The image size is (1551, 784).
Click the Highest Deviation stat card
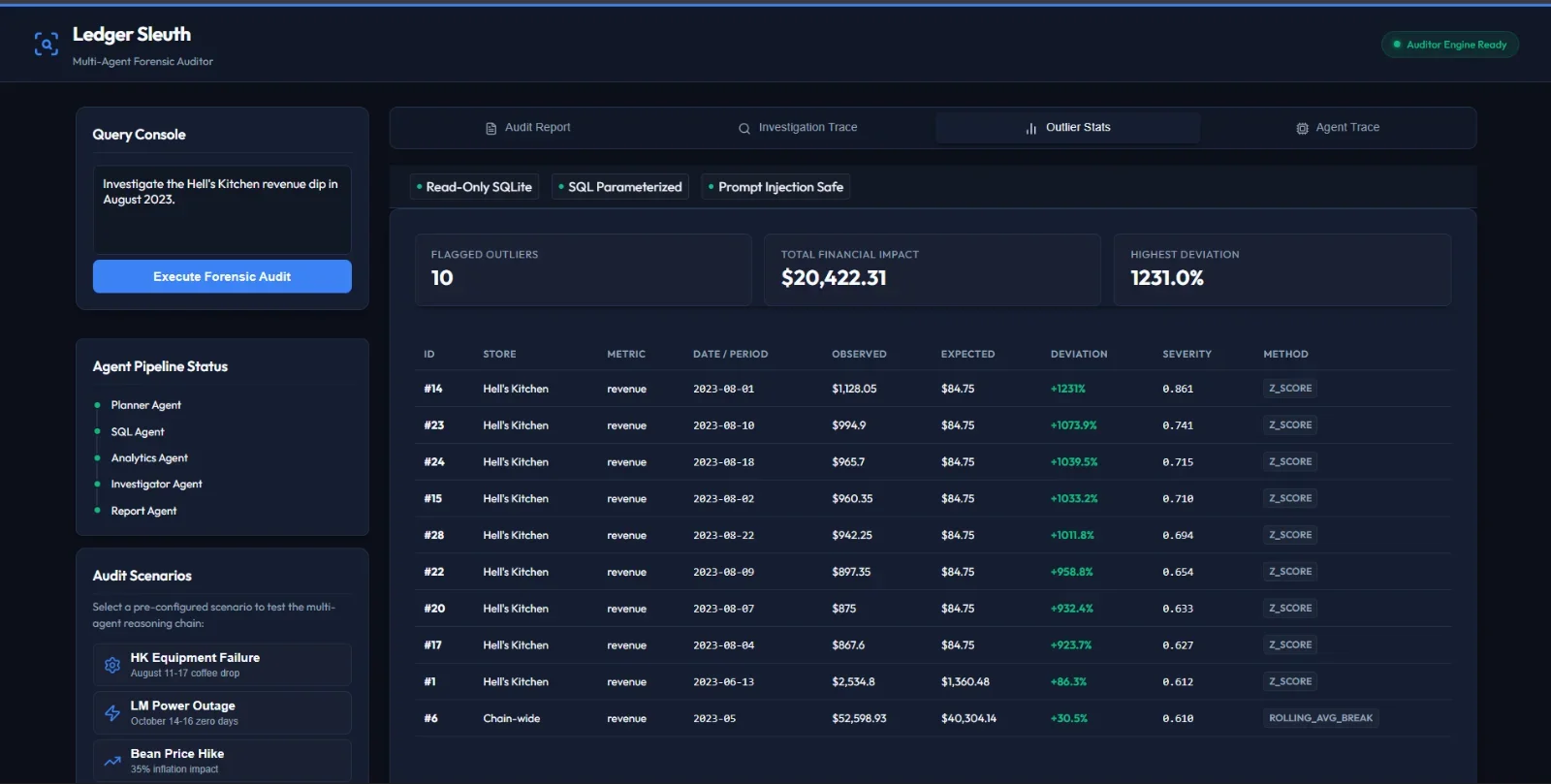1282,269
